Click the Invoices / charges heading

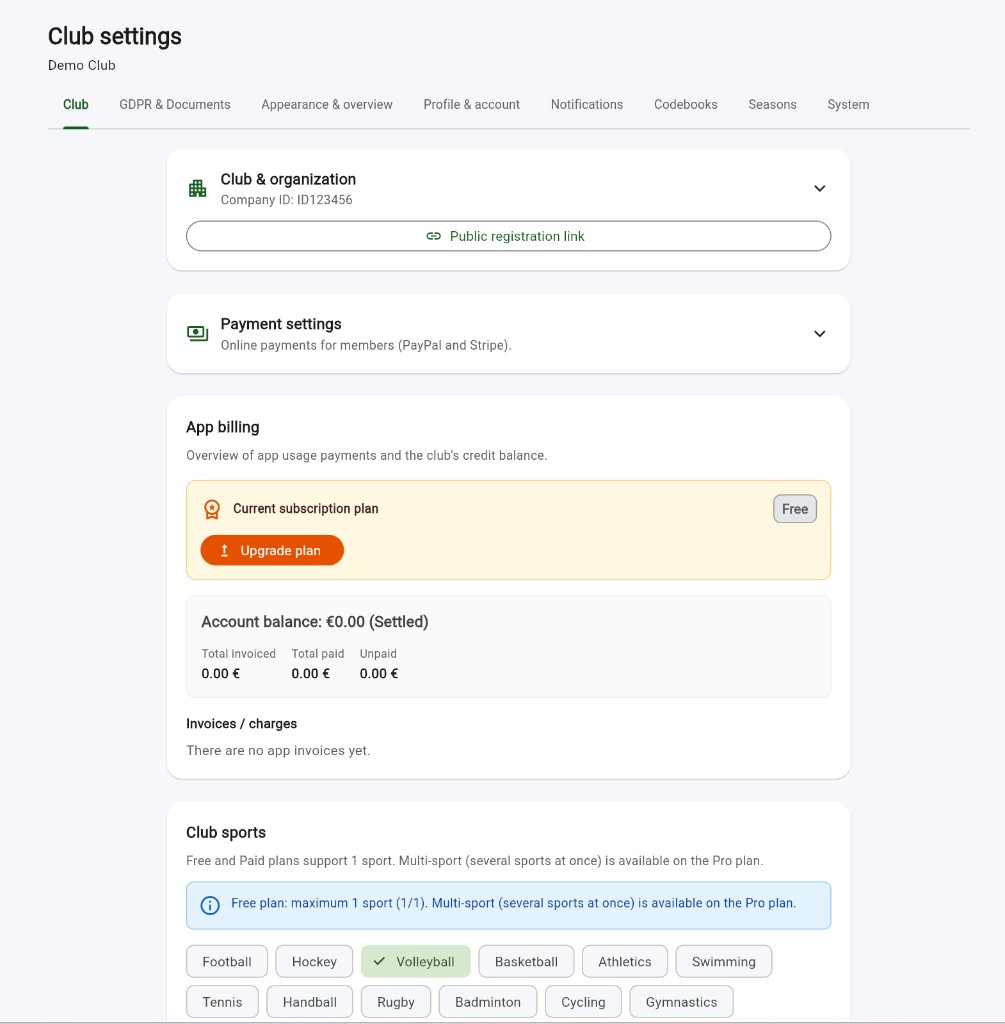tap(242, 724)
